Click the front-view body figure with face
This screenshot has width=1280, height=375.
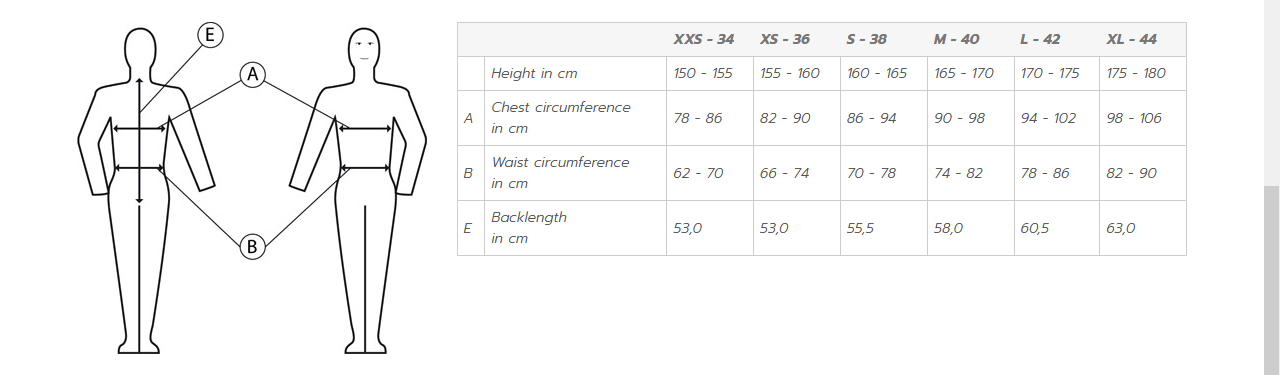358,190
